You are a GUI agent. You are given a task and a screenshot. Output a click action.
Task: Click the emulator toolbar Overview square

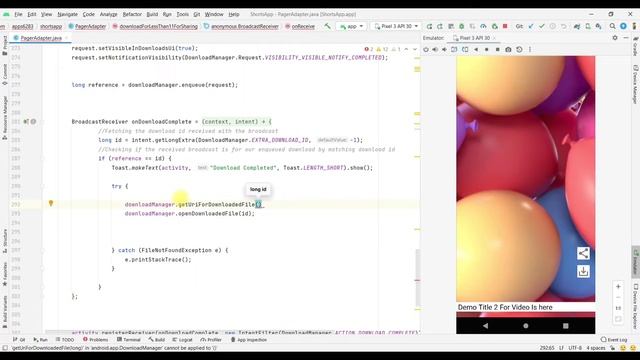click(497, 49)
